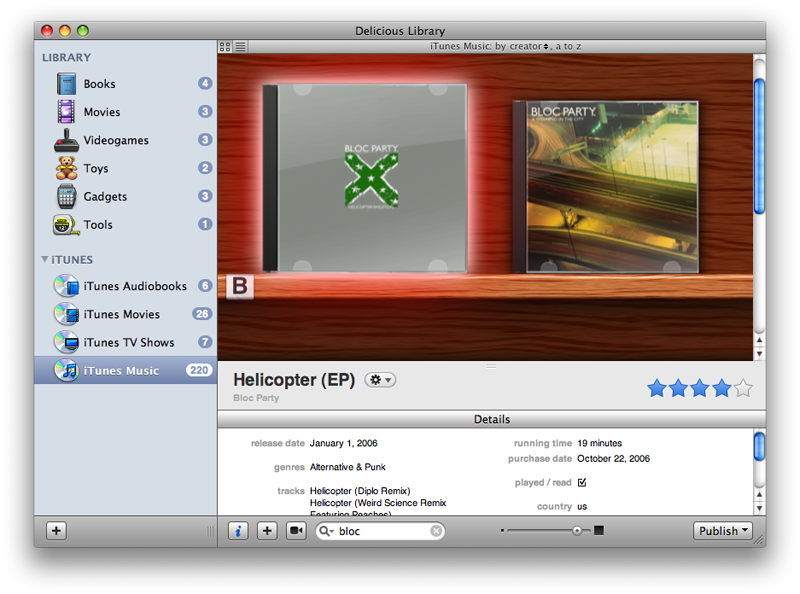This screenshot has width=800, height=594.
Task: Toggle the item info panel button
Action: (x=238, y=531)
